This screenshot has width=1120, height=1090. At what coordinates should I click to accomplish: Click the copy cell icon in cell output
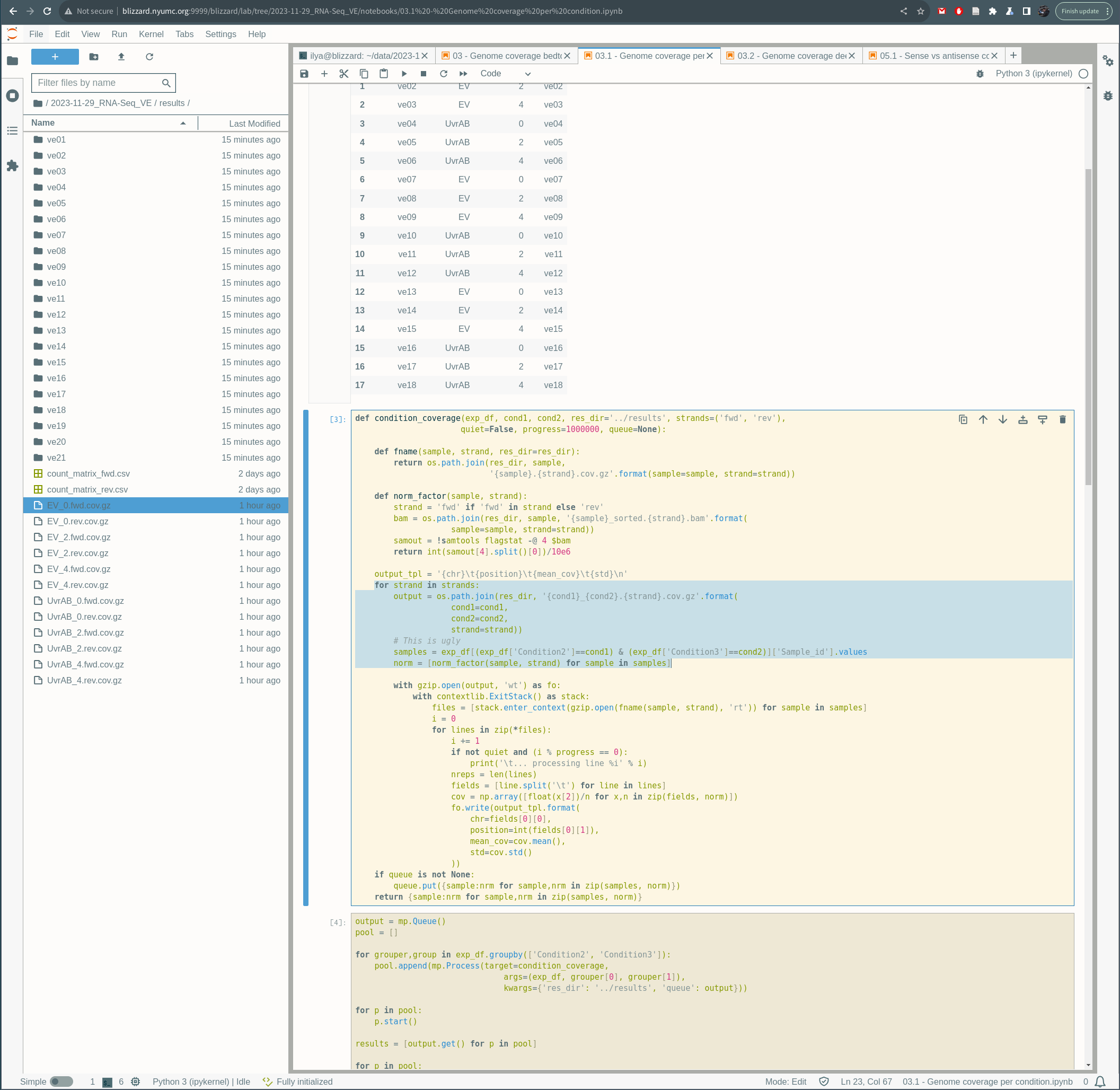click(x=963, y=419)
